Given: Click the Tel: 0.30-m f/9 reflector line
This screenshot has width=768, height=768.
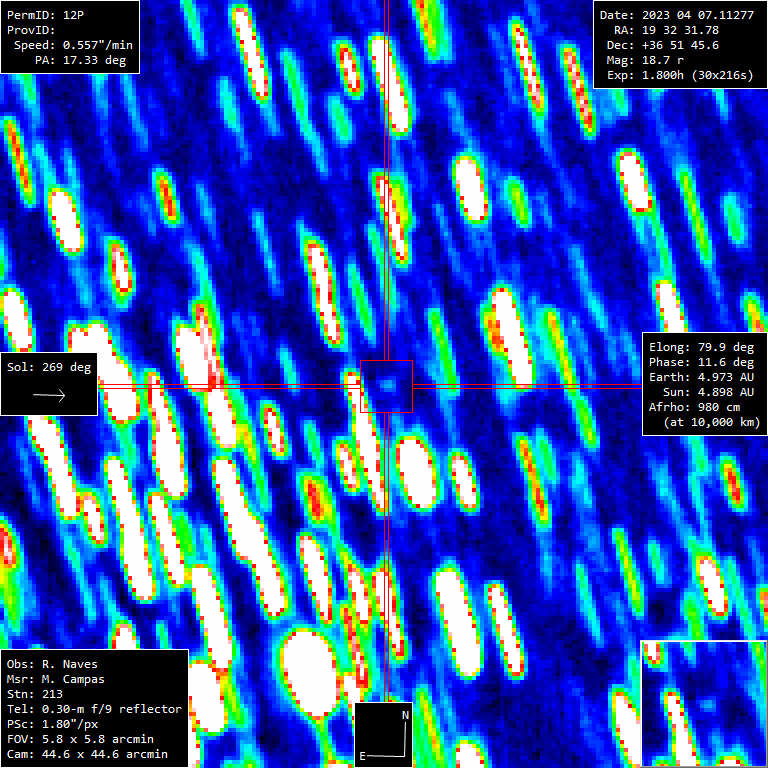Looking at the screenshot, I should [x=94, y=709].
